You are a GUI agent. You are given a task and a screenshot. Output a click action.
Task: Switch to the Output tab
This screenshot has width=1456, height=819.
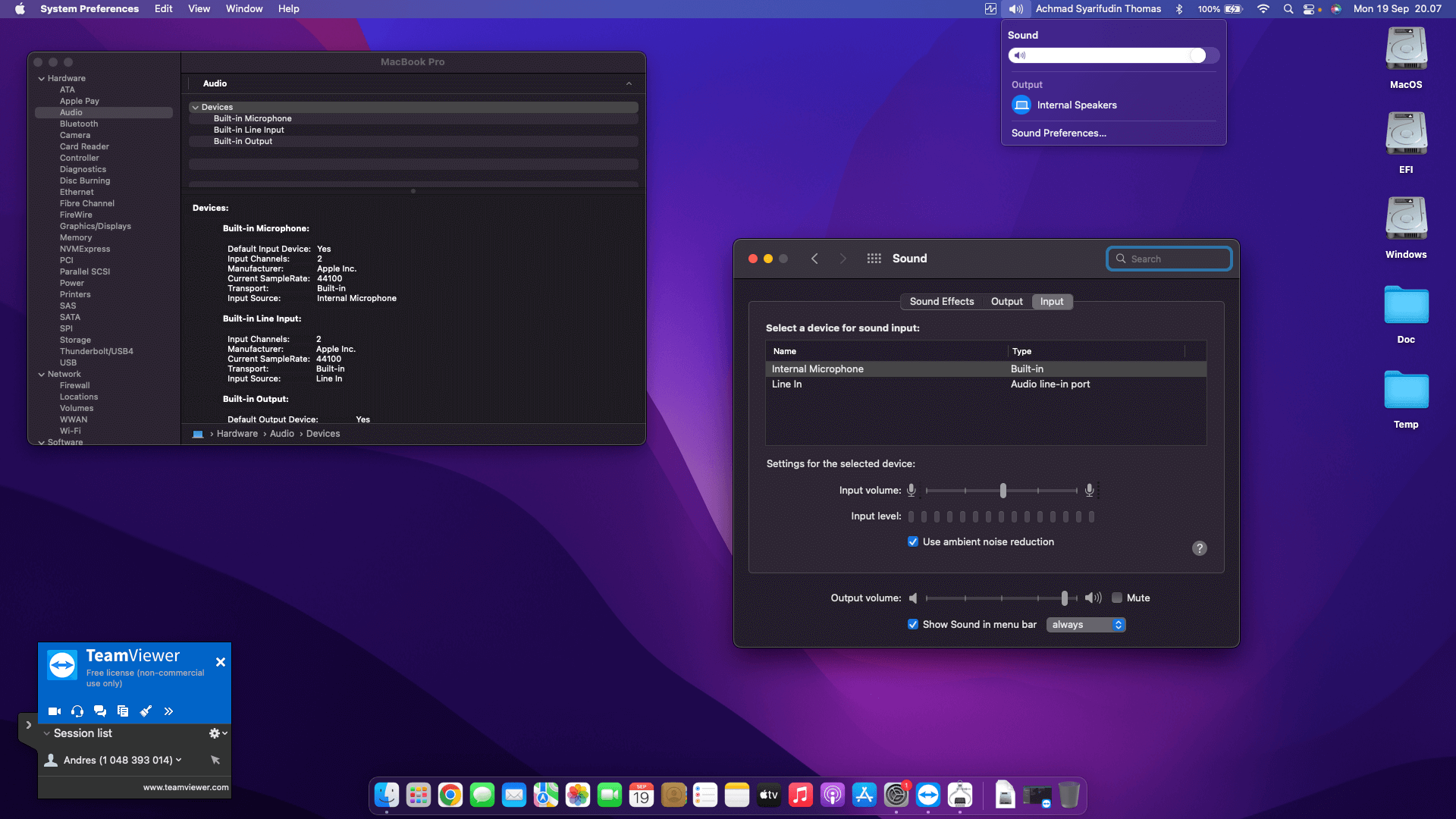[1006, 301]
